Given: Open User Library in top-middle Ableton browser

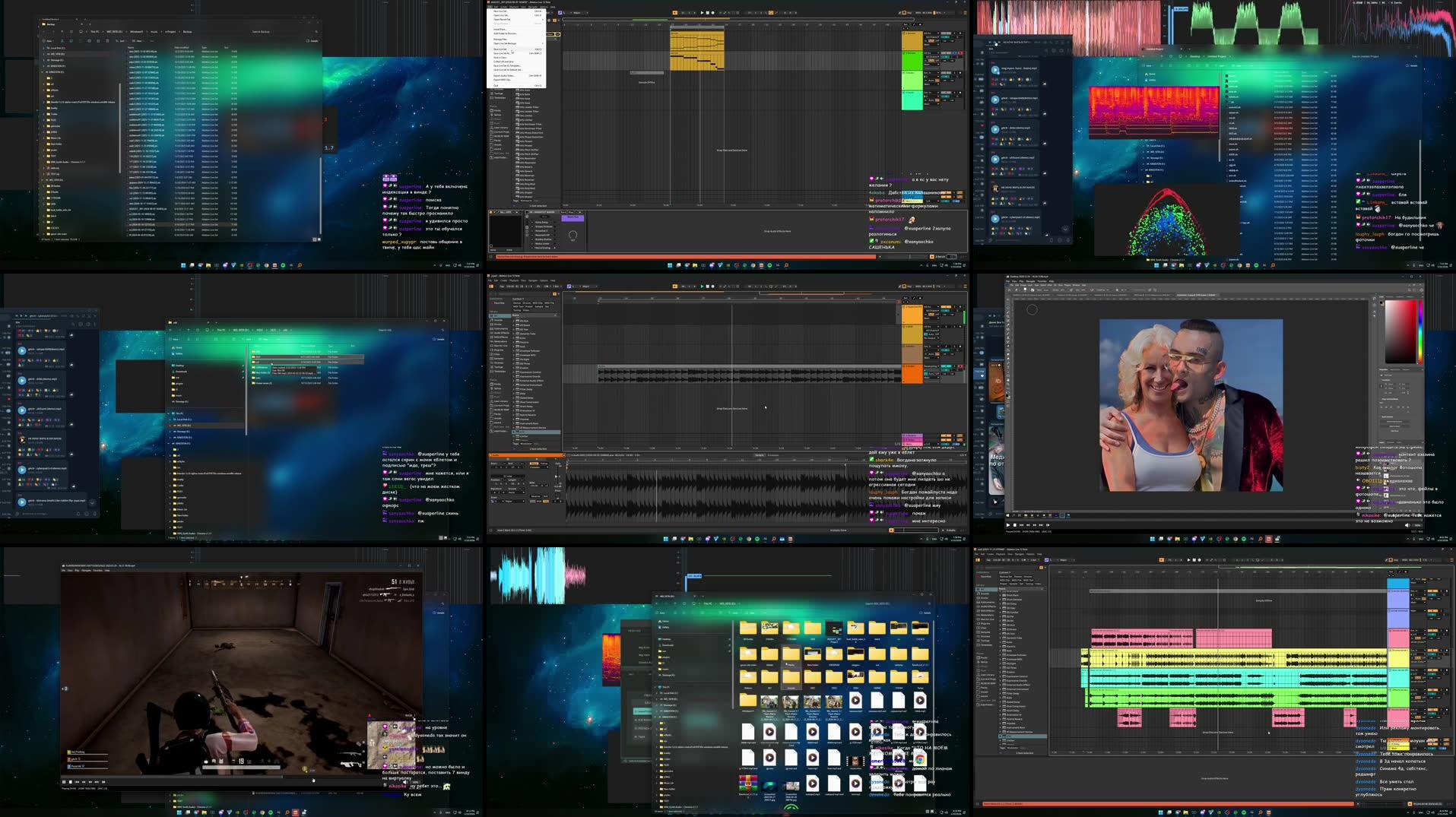Looking at the screenshot, I should click(500, 128).
